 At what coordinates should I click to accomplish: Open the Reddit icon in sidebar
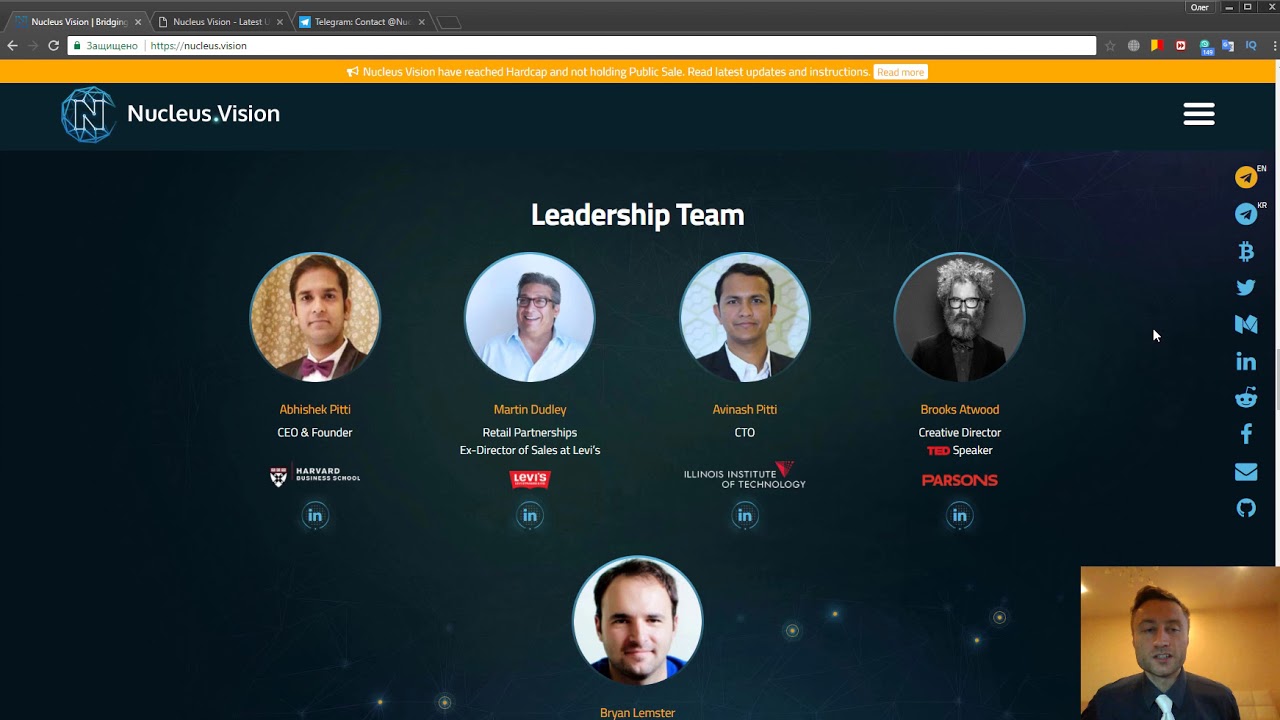1246,398
